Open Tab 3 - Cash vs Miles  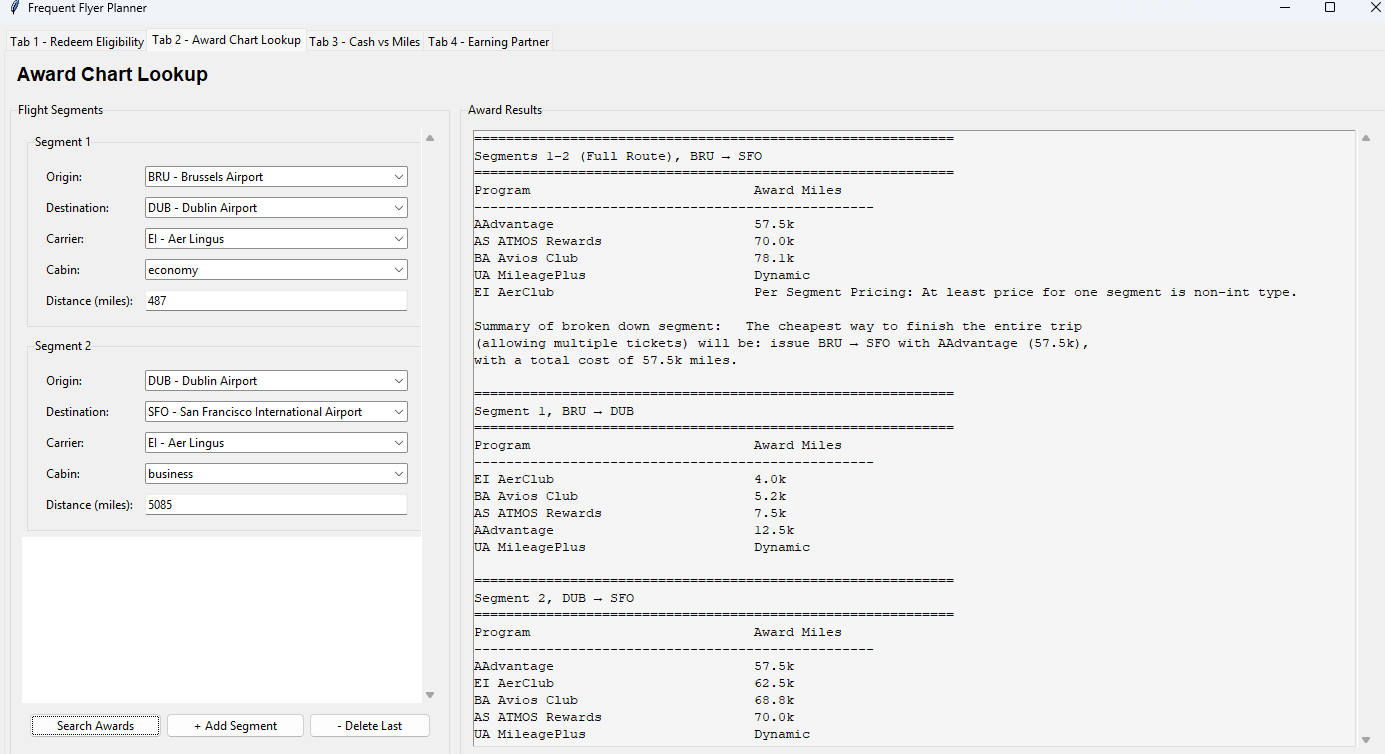(x=364, y=42)
